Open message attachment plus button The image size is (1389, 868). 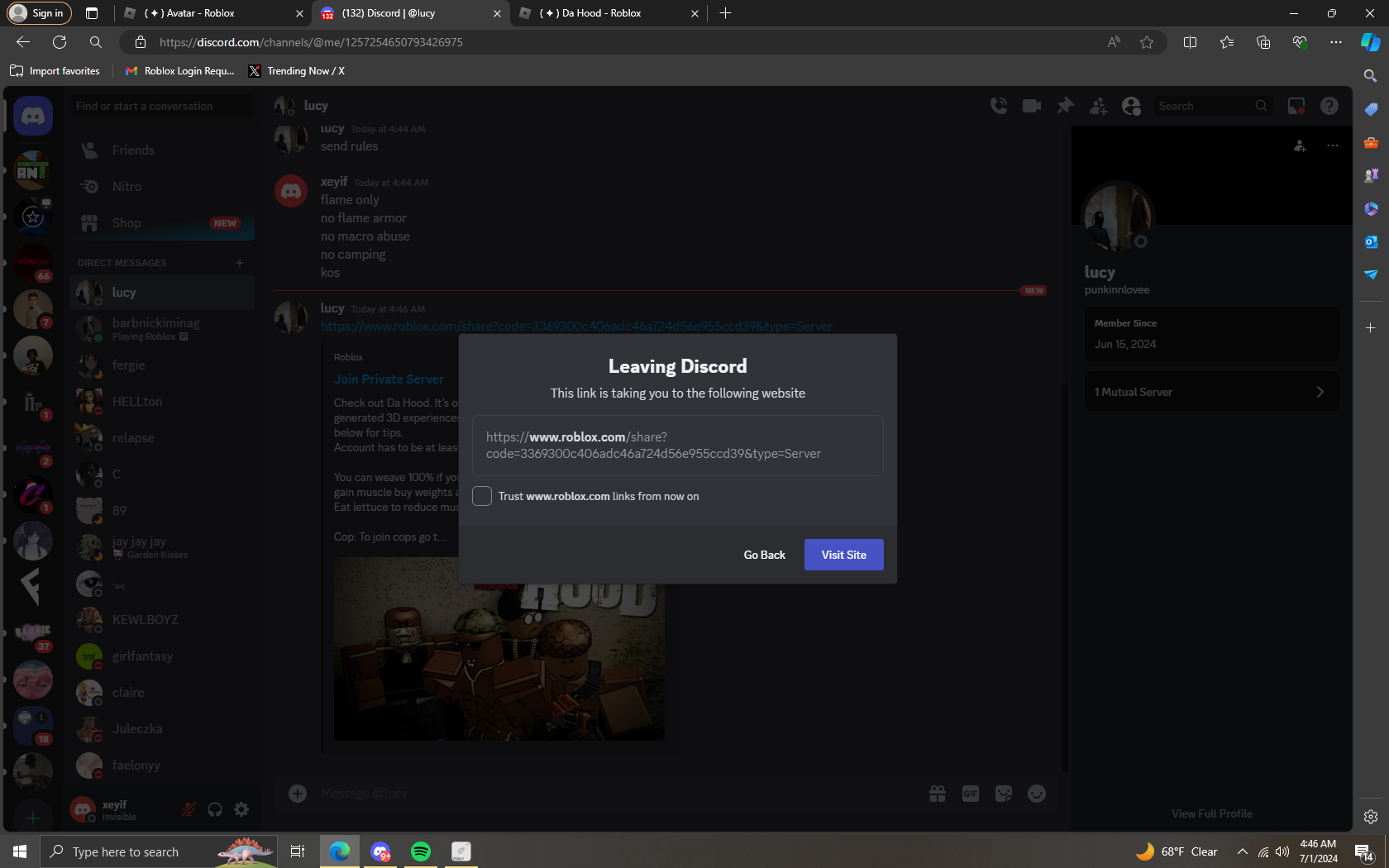tap(298, 794)
